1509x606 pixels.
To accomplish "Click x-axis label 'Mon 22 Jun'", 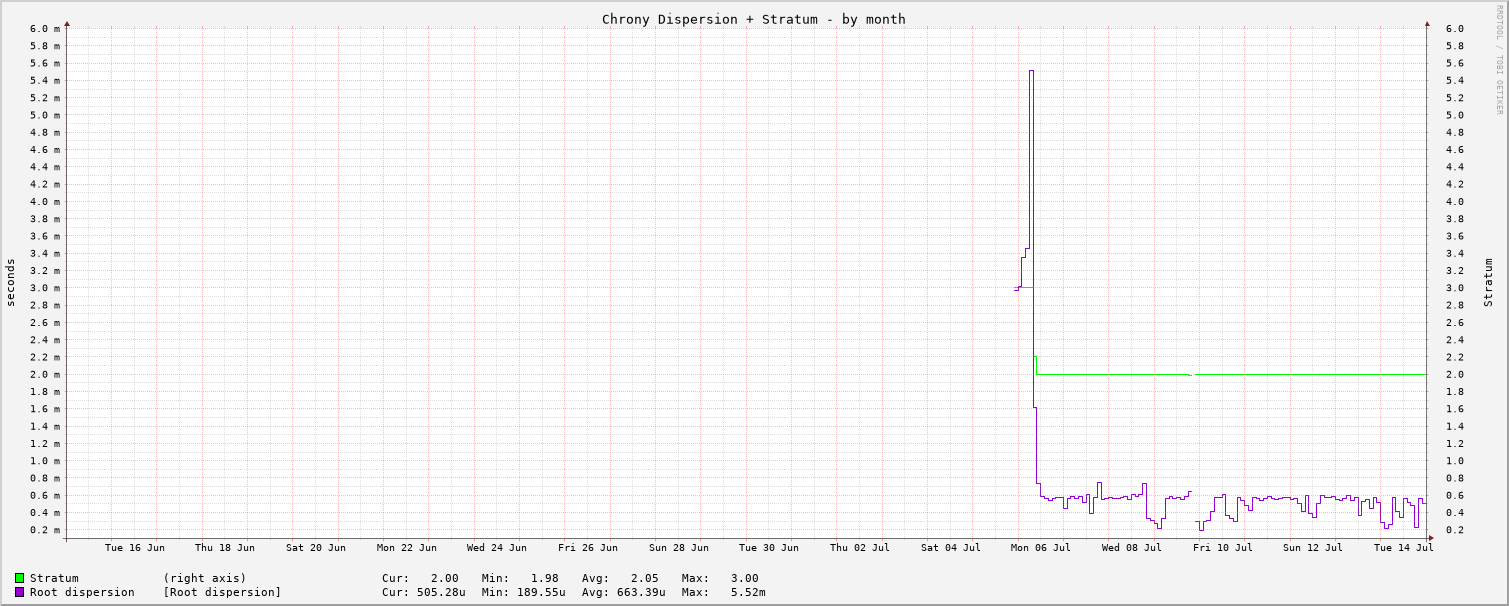I will [x=407, y=547].
